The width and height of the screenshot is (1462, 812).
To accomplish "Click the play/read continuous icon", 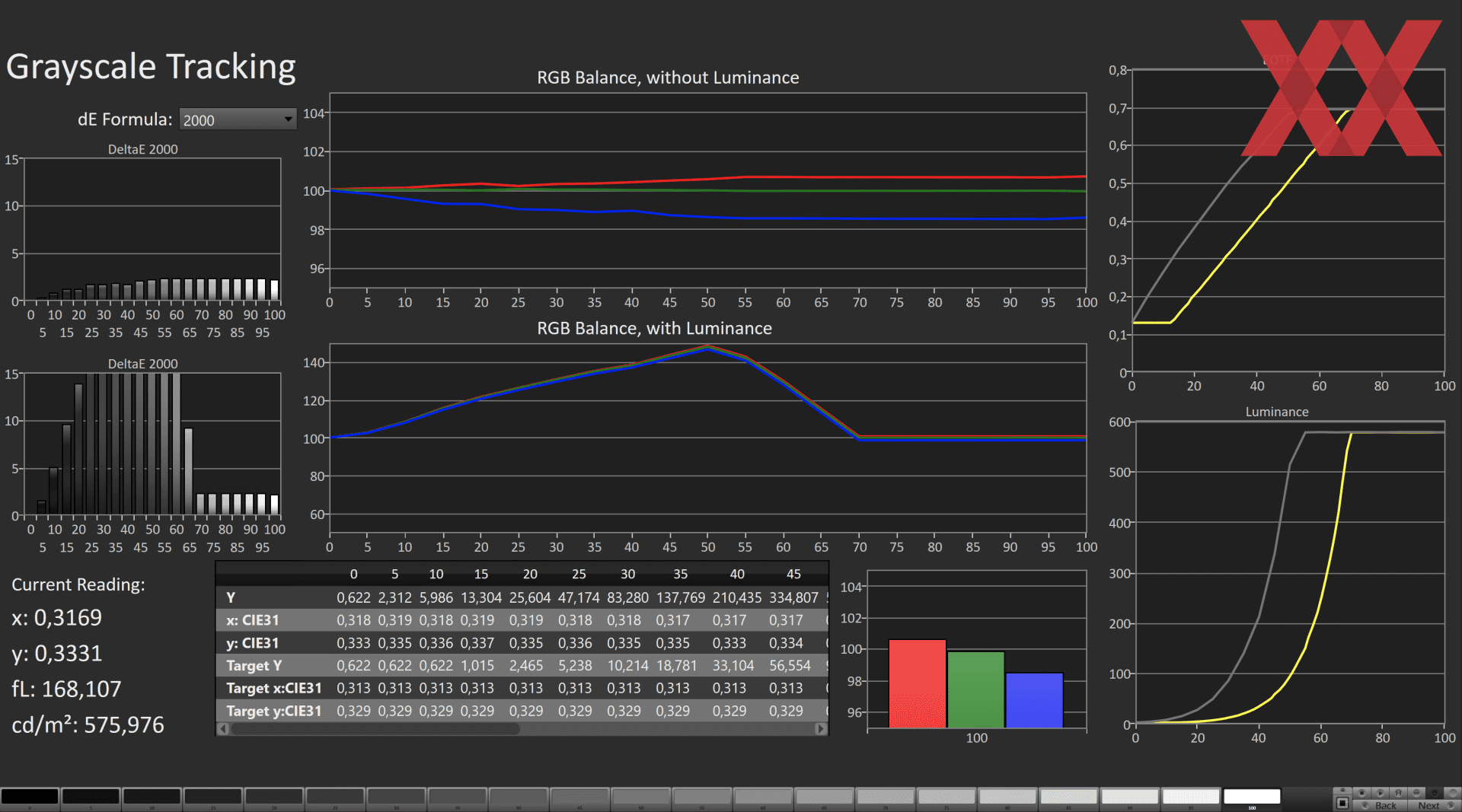I will tap(1381, 793).
